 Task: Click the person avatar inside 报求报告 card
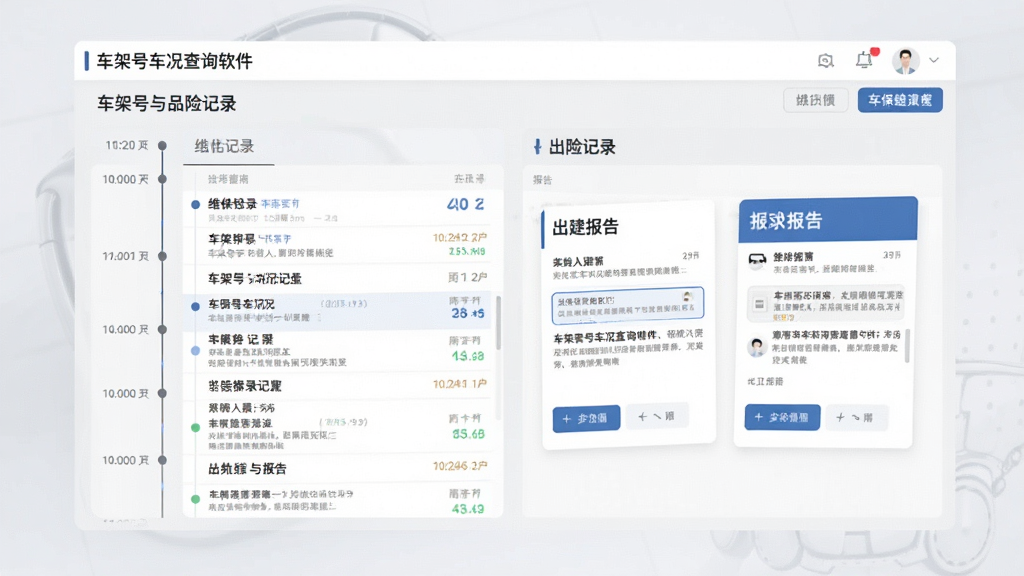coord(757,347)
